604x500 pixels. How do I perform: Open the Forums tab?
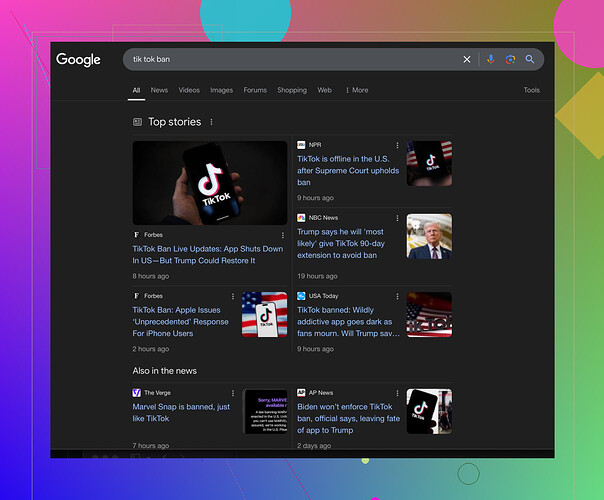coord(255,90)
